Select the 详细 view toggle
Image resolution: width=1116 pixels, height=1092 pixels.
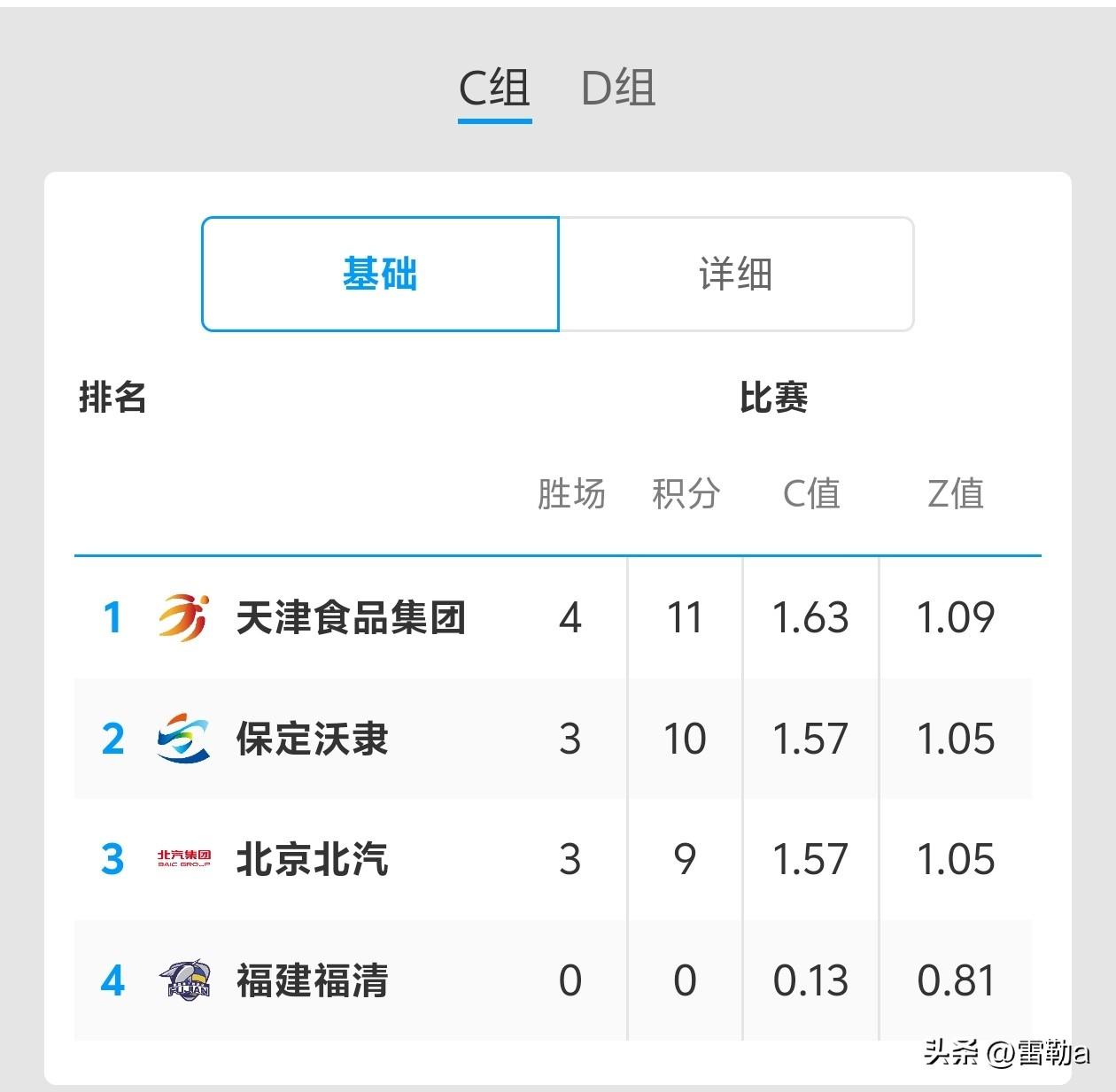click(736, 274)
